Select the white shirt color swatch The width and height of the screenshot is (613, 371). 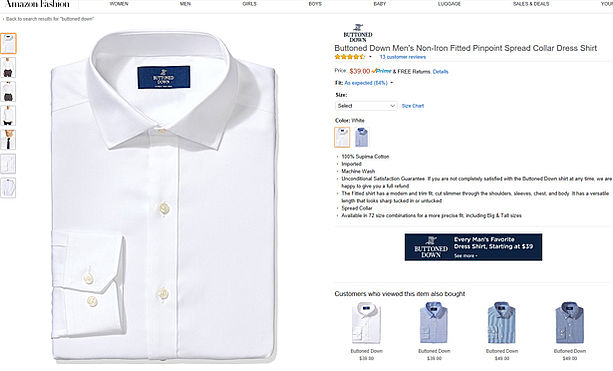[342, 137]
